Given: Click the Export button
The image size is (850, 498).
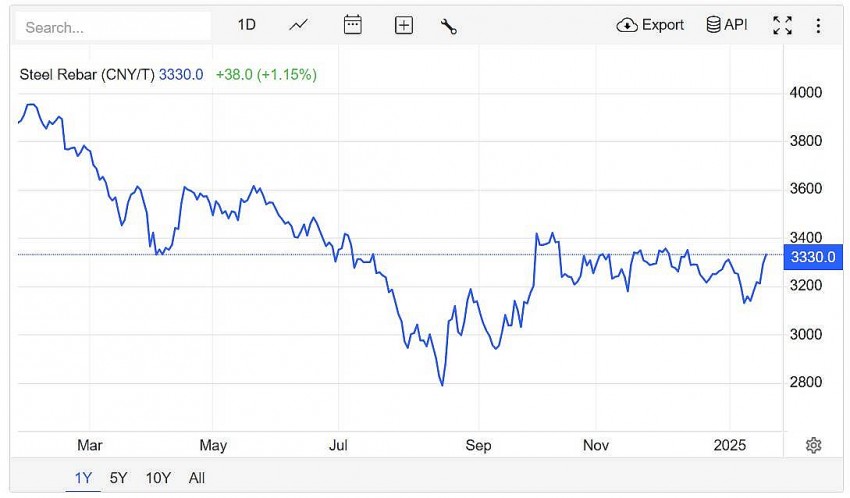Looking at the screenshot, I should coord(651,25).
